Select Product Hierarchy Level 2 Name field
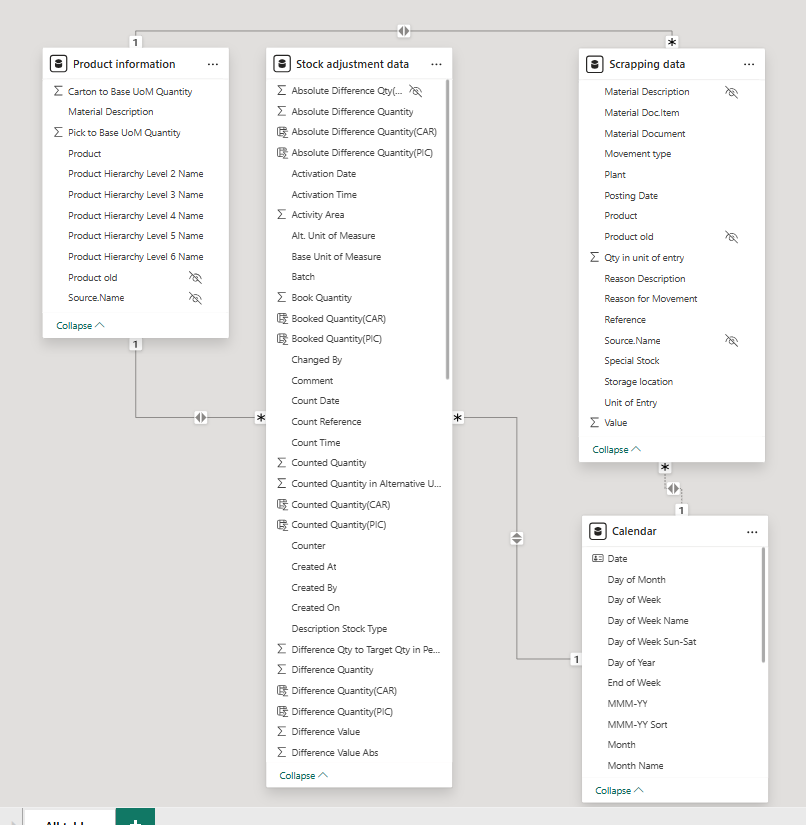 point(136,174)
